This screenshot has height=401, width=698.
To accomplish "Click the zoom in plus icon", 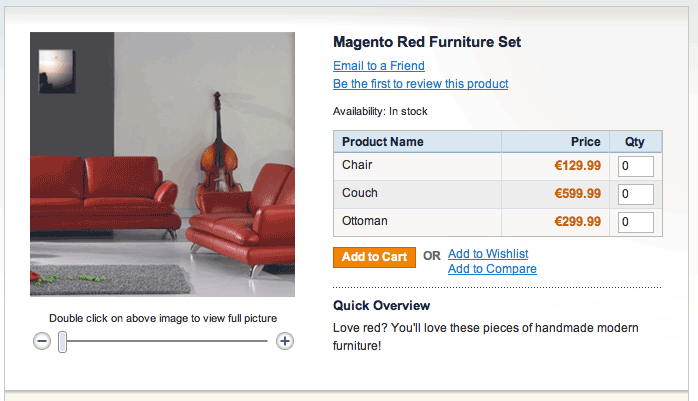I will [285, 342].
